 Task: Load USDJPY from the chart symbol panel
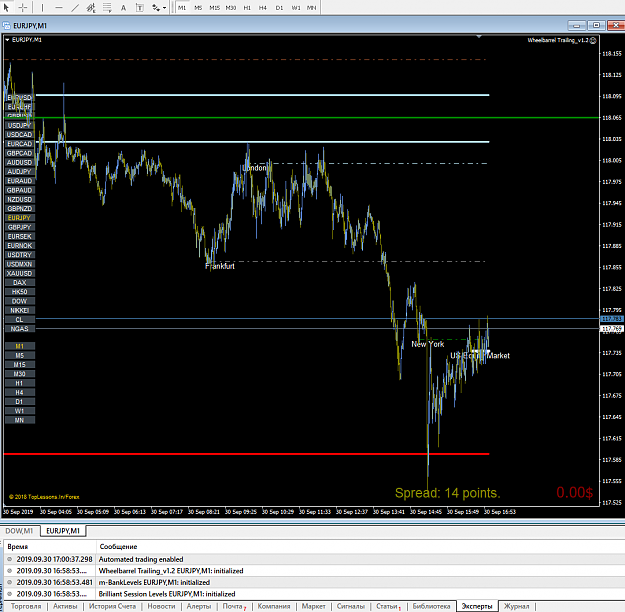click(x=19, y=126)
